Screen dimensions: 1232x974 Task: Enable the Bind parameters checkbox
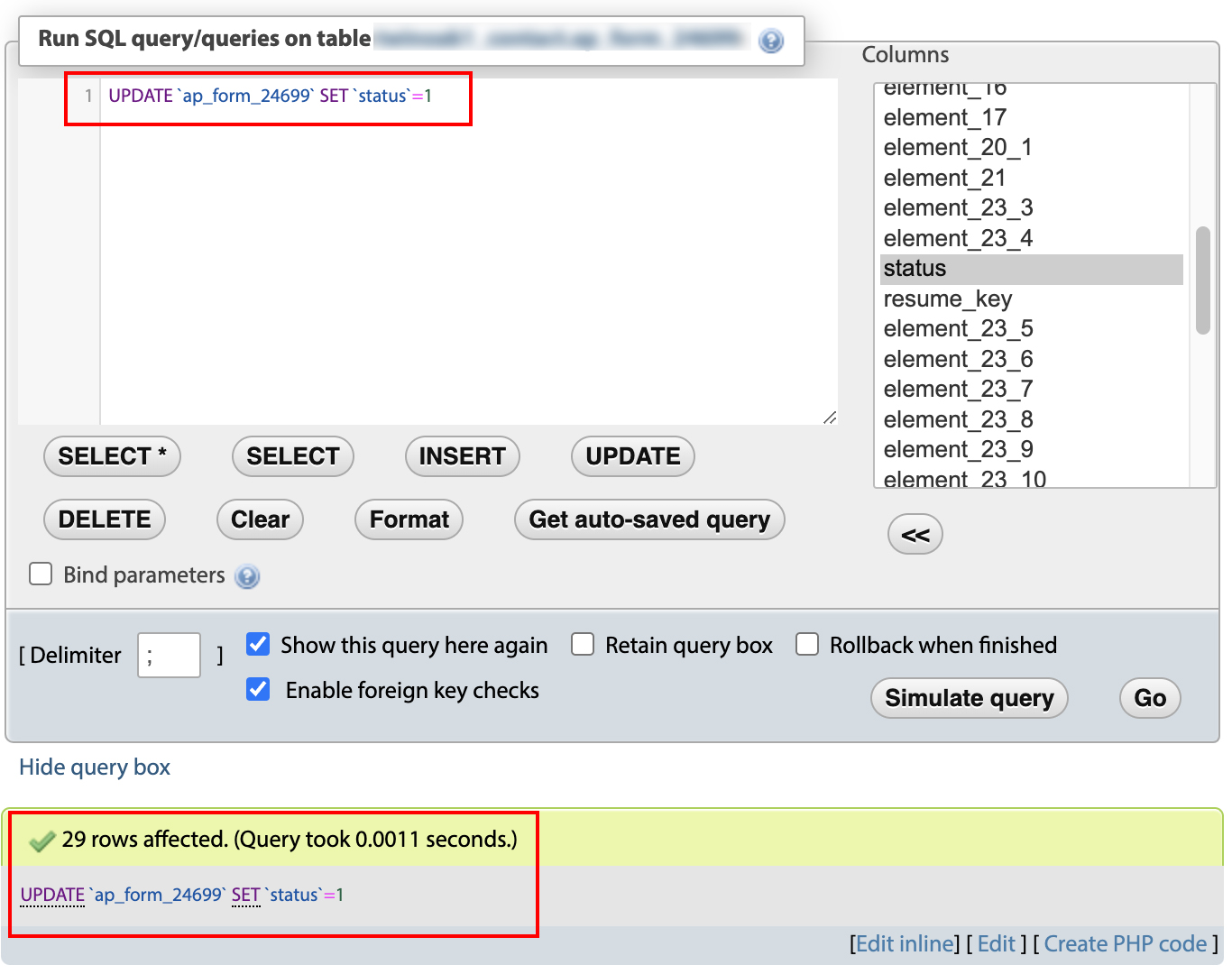click(x=41, y=574)
